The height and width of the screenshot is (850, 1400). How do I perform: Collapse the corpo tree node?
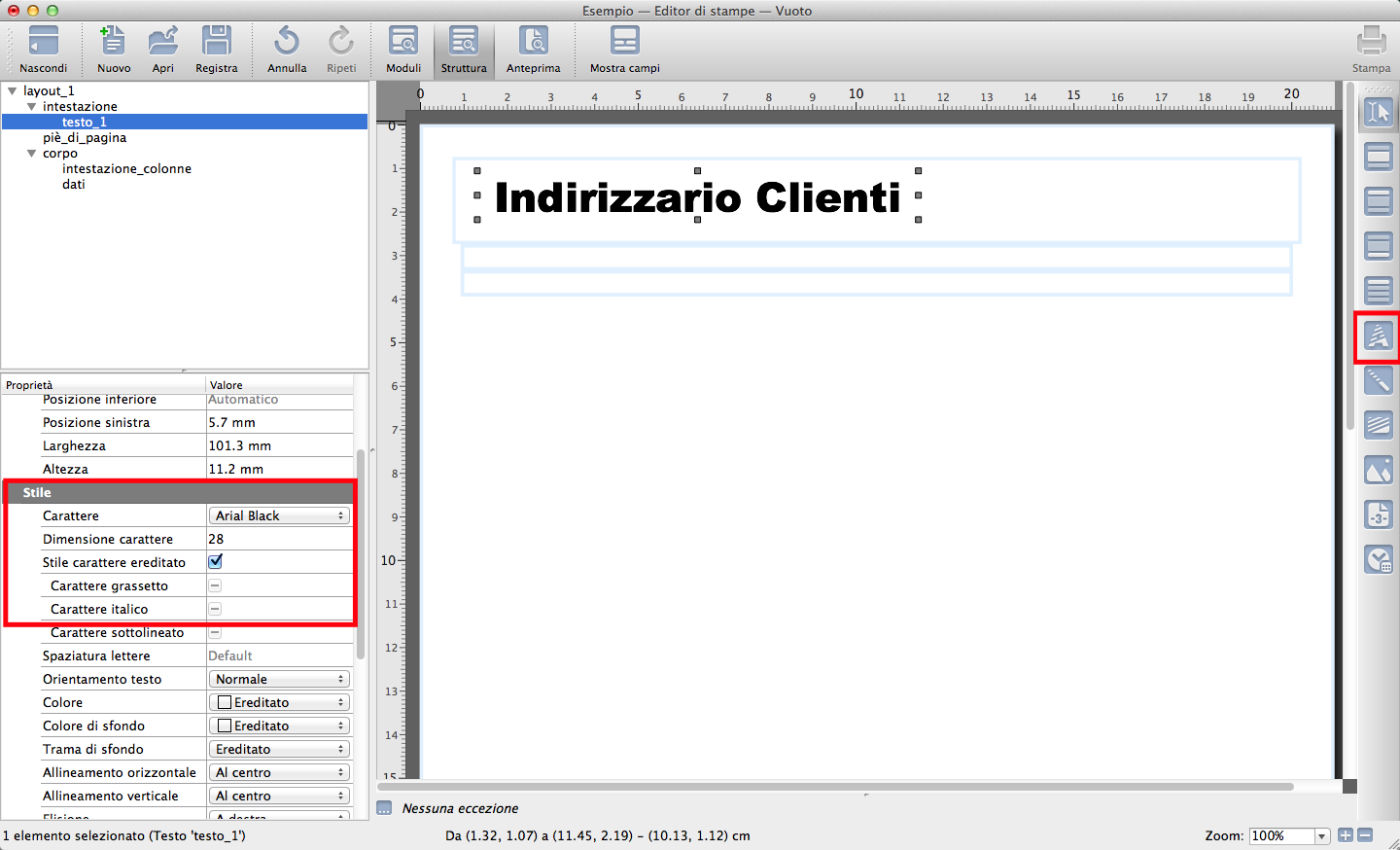point(32,154)
